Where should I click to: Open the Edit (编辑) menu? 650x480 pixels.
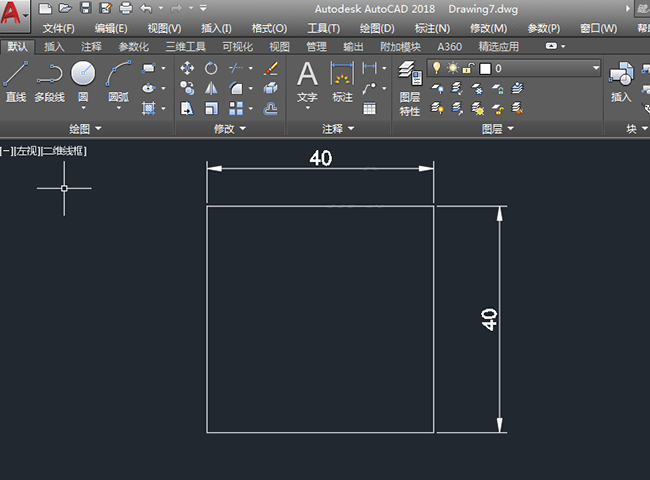(x=111, y=29)
